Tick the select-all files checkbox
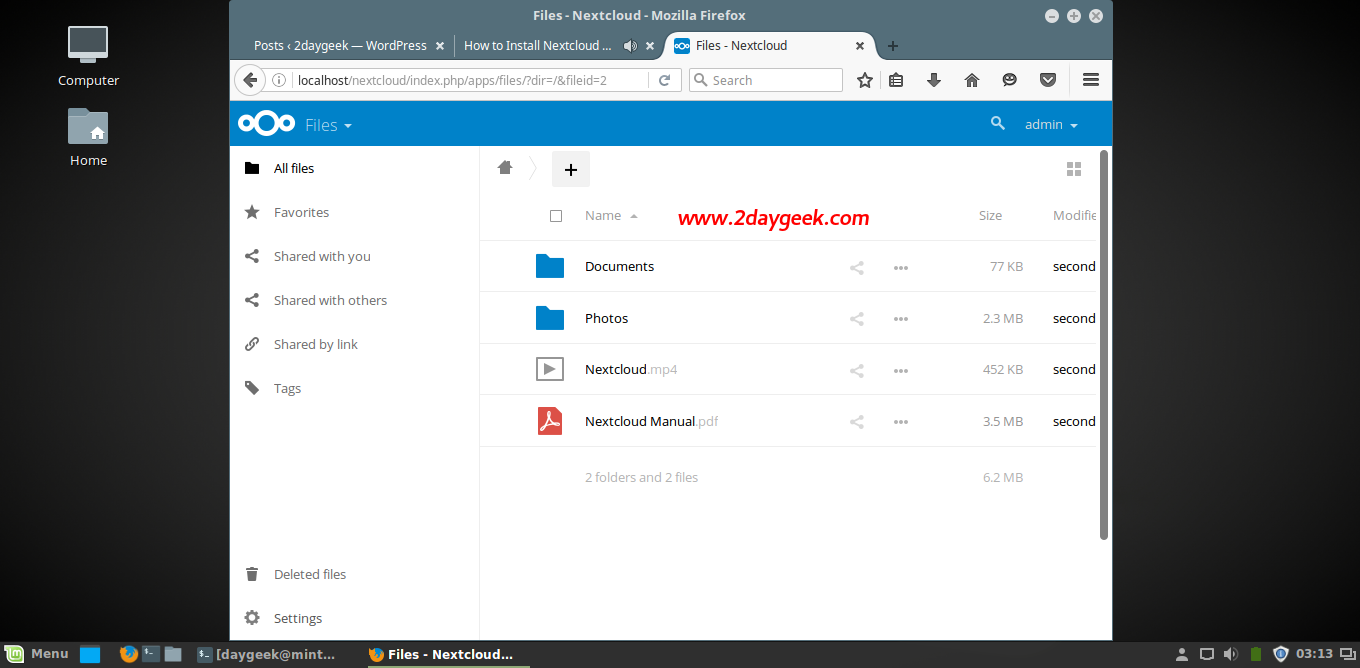This screenshot has height=668, width=1360. tap(556, 216)
